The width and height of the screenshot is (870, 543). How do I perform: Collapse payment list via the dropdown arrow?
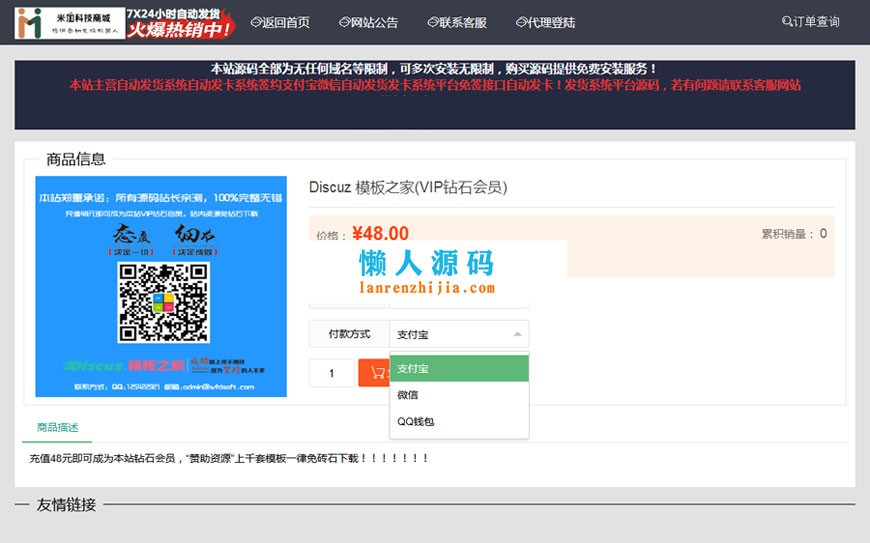517,334
